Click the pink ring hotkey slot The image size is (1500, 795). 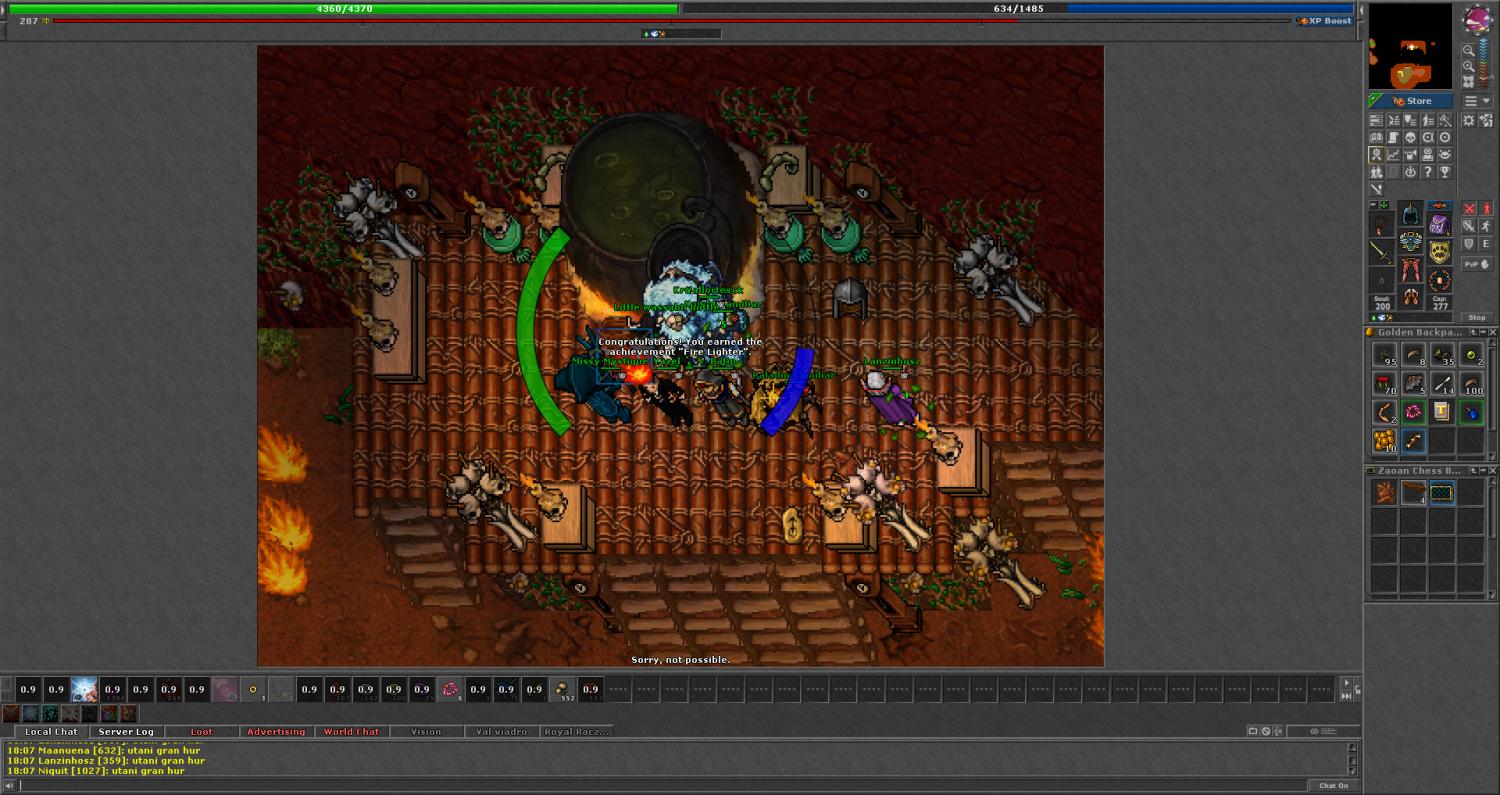tap(450, 689)
